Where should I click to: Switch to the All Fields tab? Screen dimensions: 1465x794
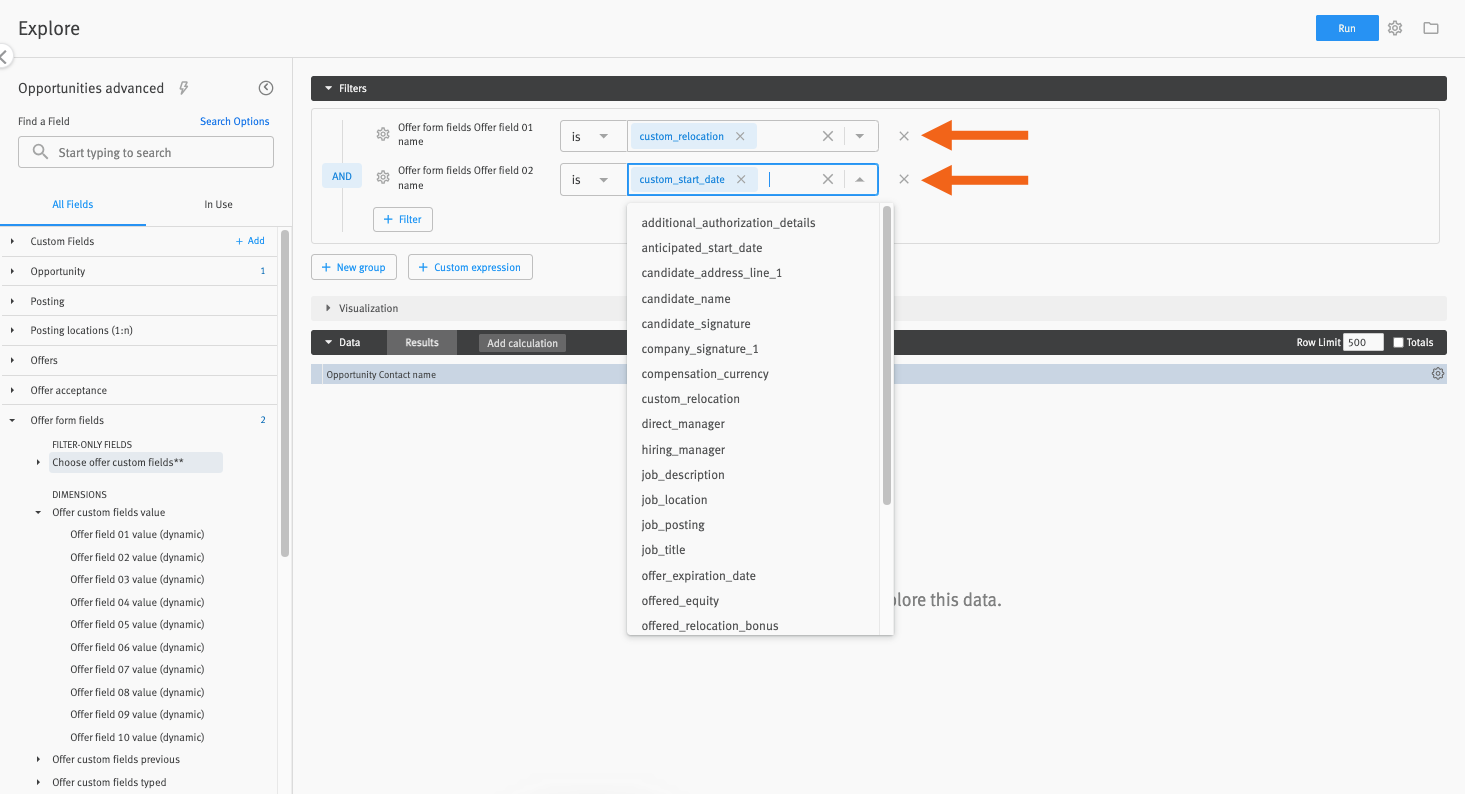click(73, 204)
